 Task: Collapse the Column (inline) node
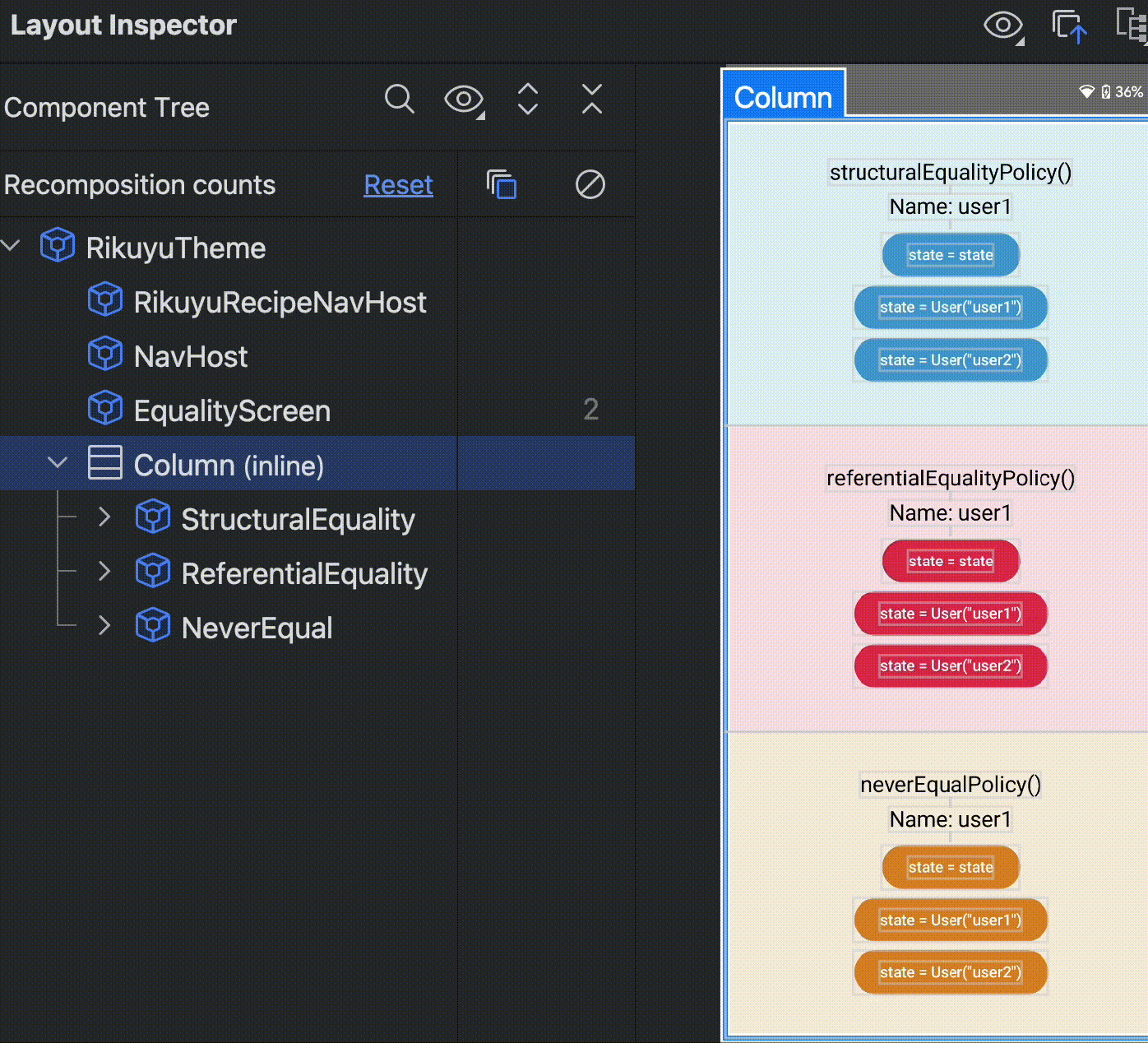click(x=58, y=463)
